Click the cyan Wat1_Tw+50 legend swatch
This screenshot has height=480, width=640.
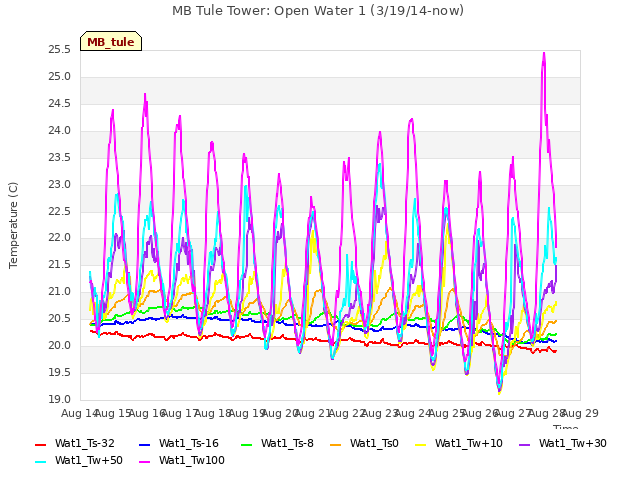pyautogui.click(x=41, y=462)
